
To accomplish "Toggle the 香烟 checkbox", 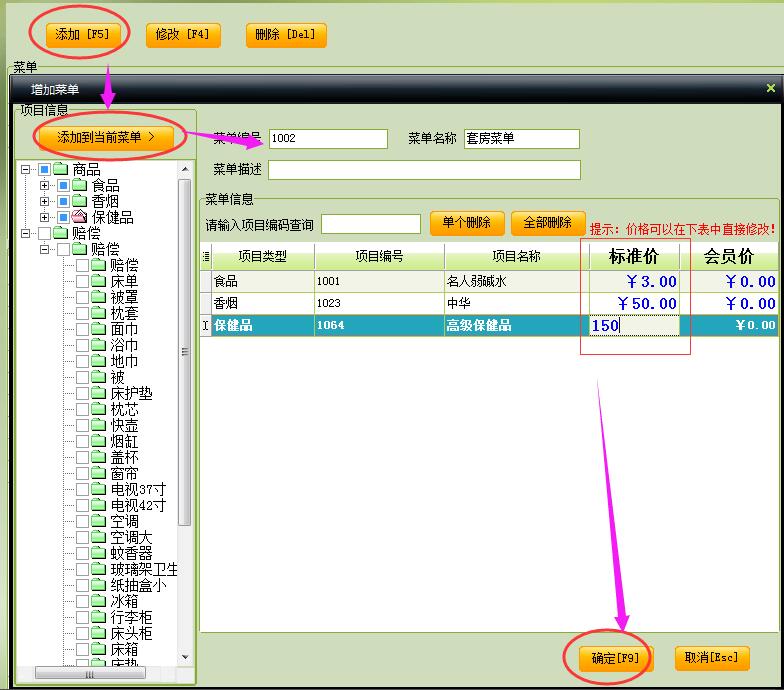I will click(64, 202).
